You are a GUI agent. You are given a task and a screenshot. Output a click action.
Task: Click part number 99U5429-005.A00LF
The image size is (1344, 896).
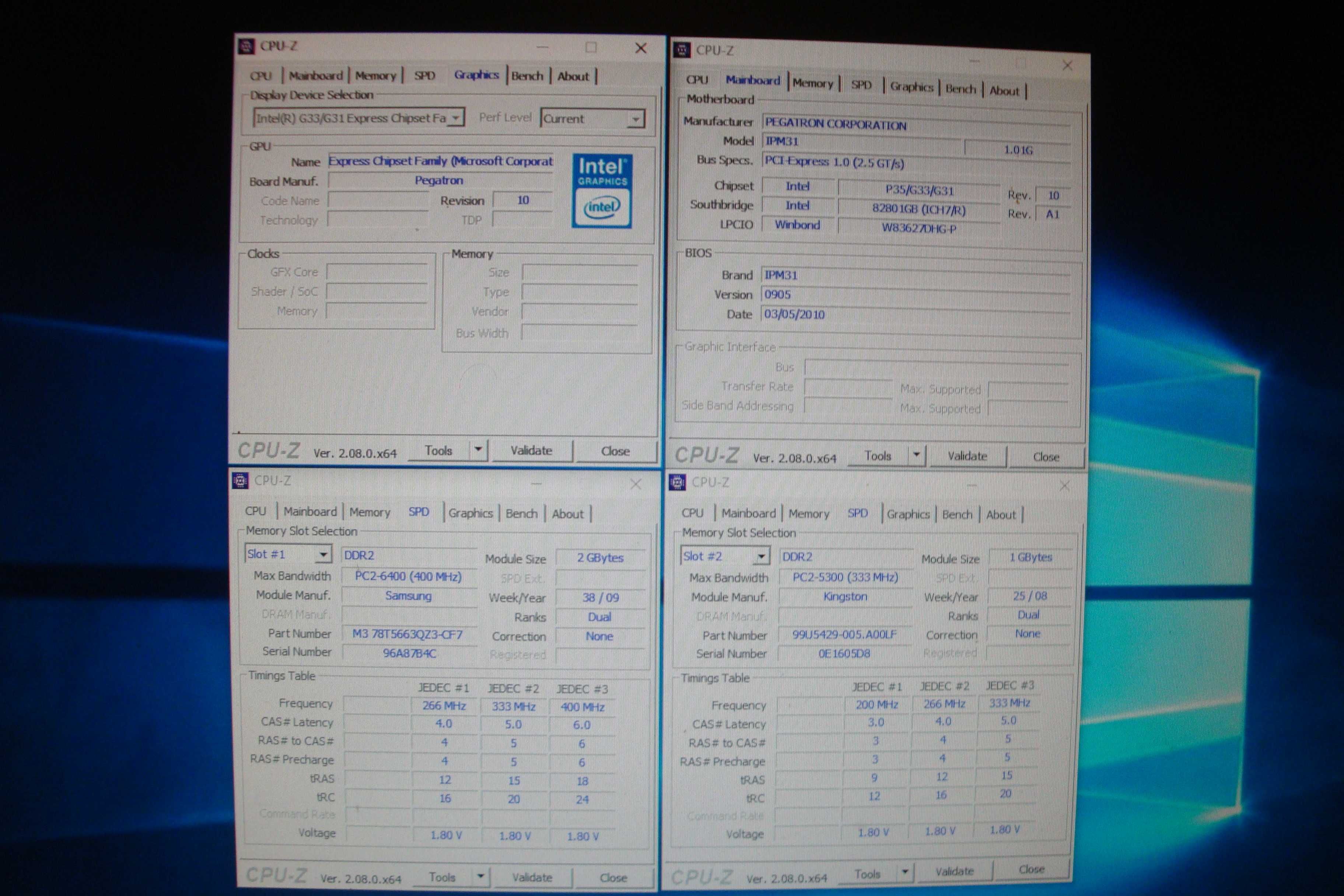[844, 635]
